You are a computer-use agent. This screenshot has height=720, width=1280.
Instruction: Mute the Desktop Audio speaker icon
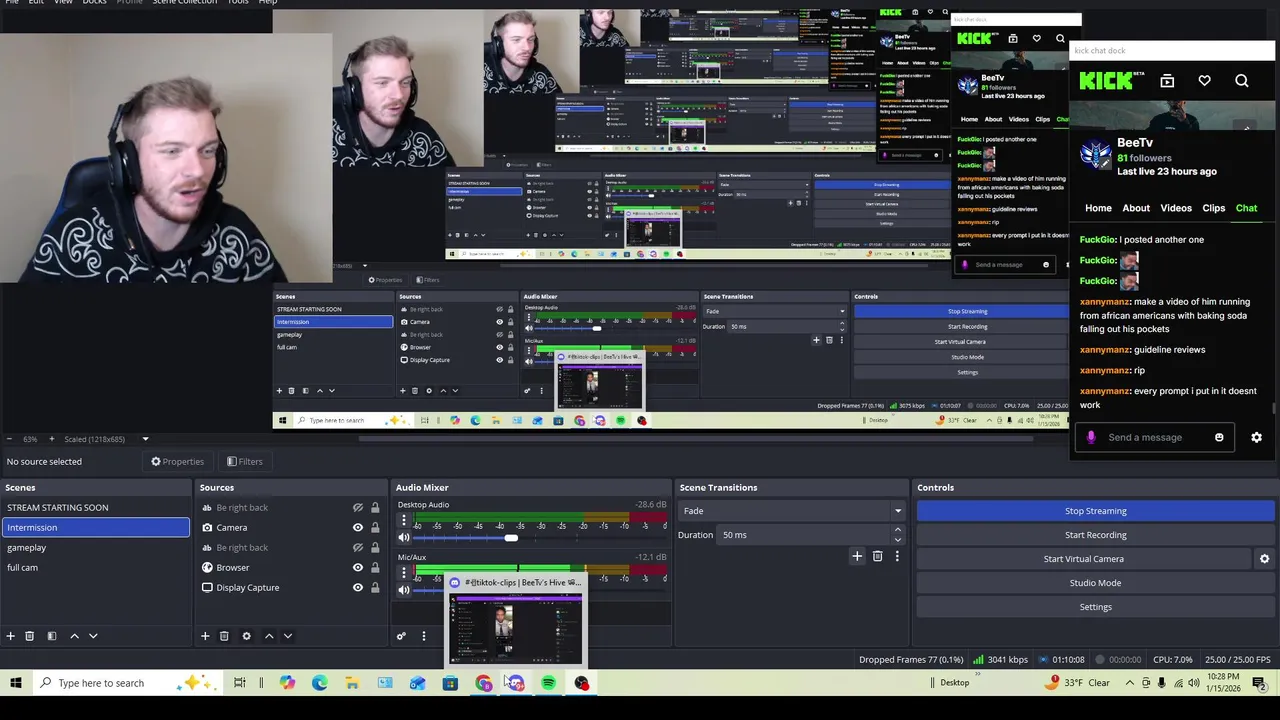[404, 538]
